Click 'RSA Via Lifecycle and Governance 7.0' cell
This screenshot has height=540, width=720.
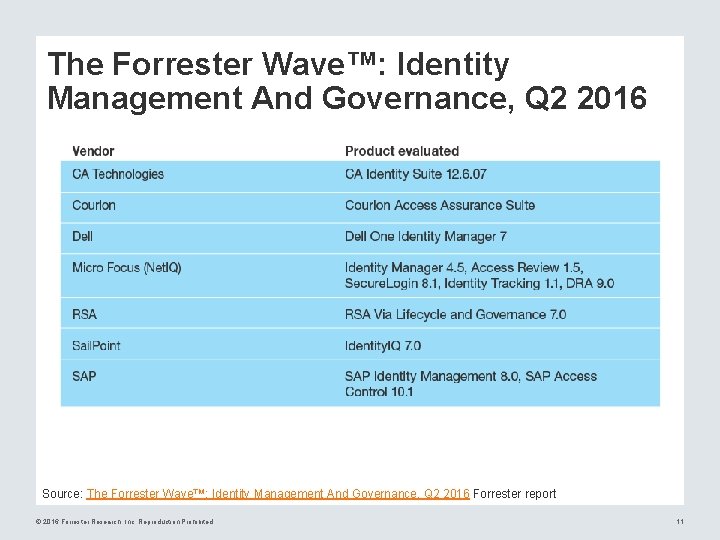(456, 315)
